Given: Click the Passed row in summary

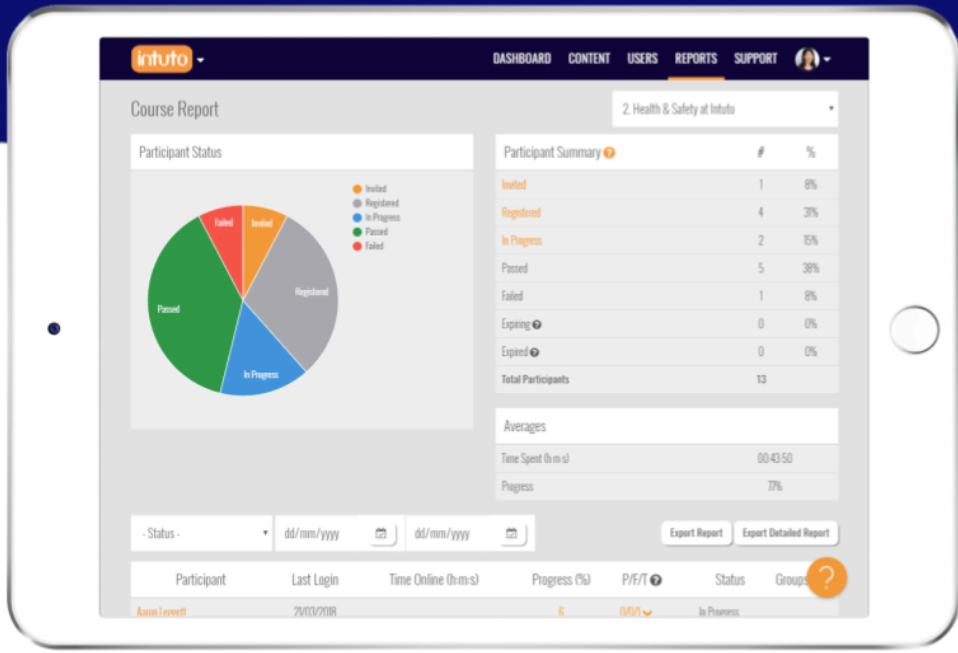Looking at the screenshot, I should pyautogui.click(x=667, y=268).
